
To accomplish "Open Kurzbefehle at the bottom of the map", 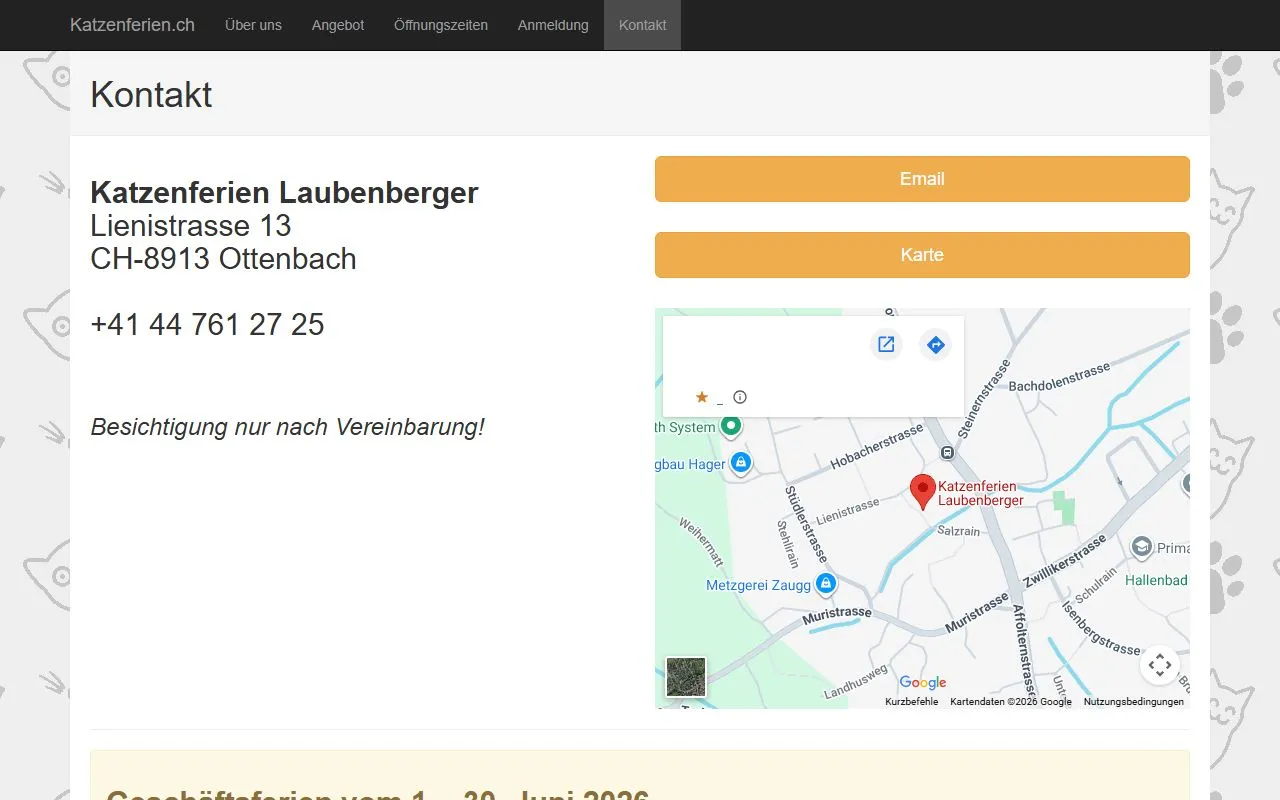I will click(913, 701).
